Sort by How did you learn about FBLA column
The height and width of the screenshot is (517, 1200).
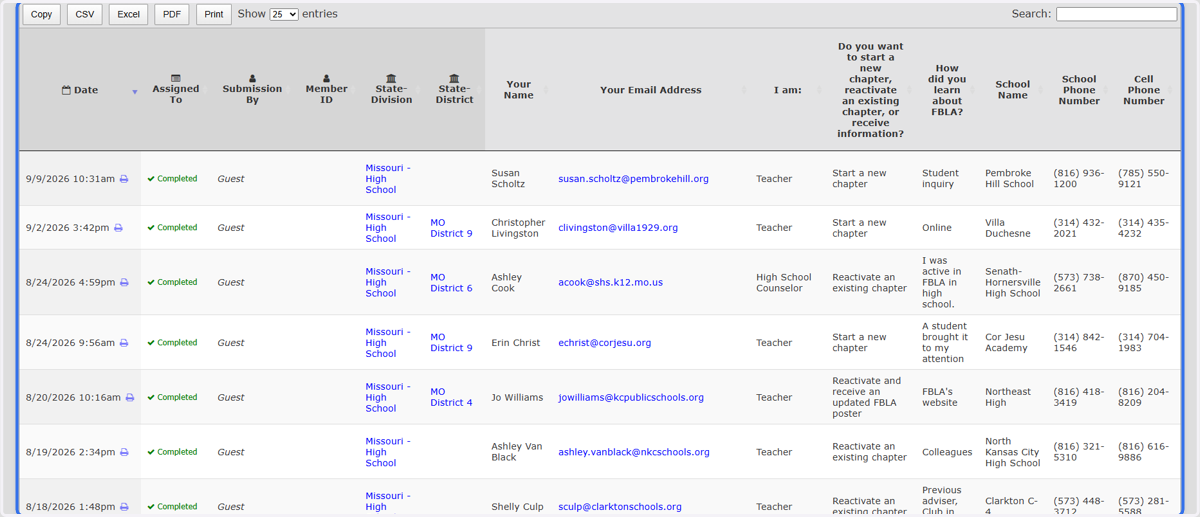[947, 90]
